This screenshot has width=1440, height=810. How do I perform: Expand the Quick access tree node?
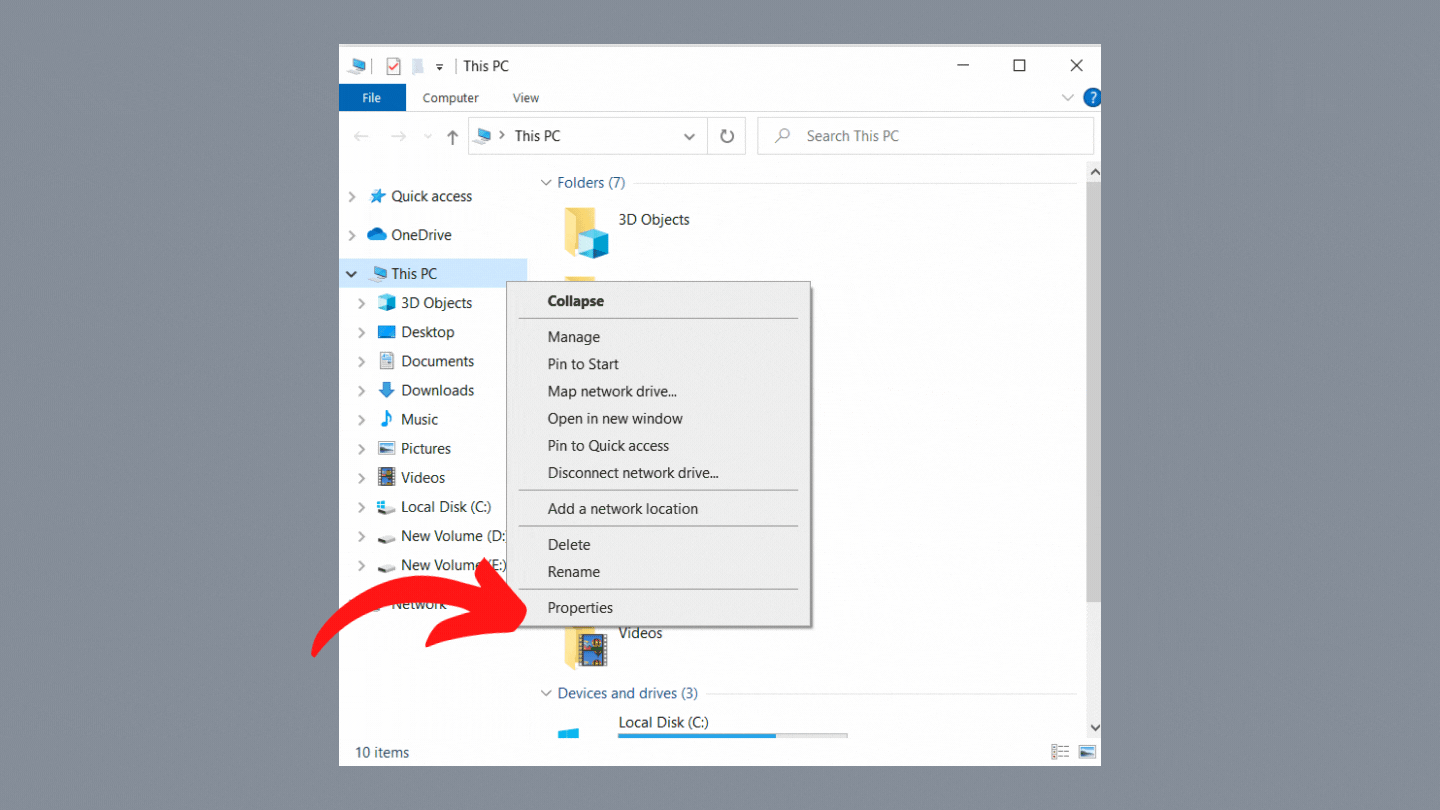pyautogui.click(x=352, y=197)
